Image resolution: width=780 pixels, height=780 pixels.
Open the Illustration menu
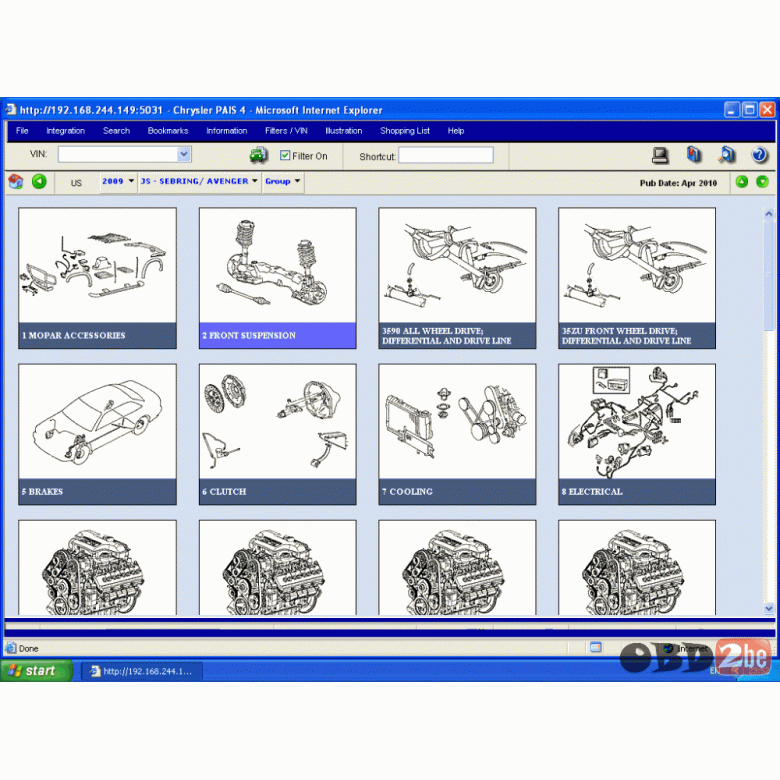344,131
